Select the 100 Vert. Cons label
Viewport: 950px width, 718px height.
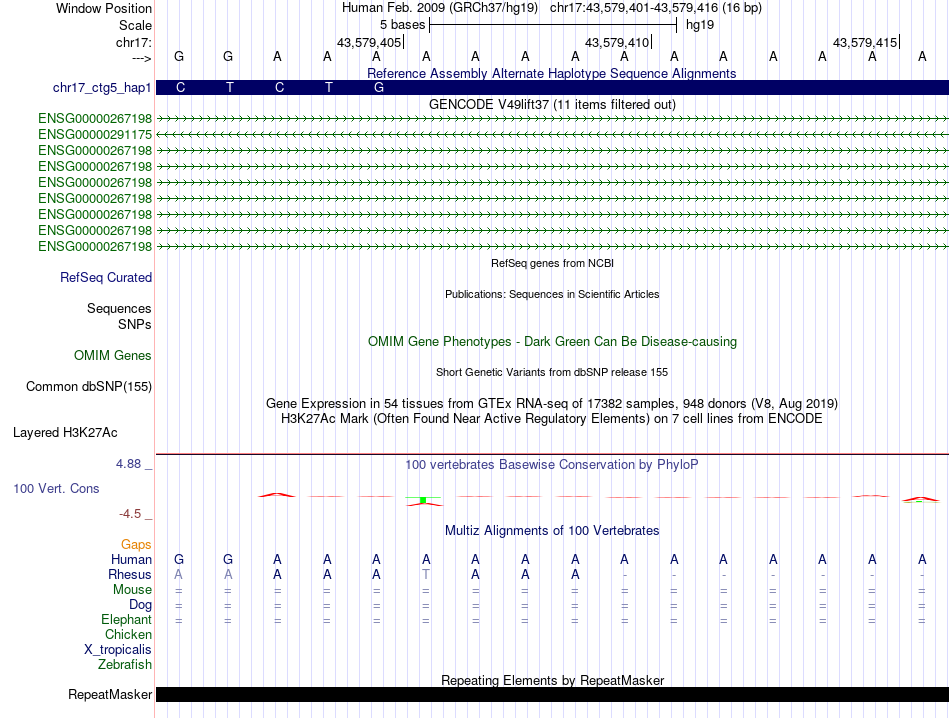[56, 488]
